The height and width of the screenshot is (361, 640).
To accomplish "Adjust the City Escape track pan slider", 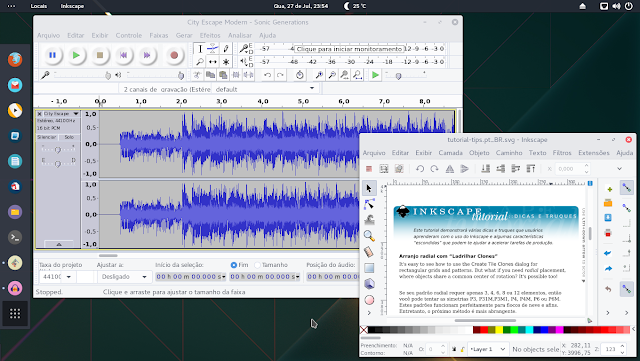I will pos(58,163).
